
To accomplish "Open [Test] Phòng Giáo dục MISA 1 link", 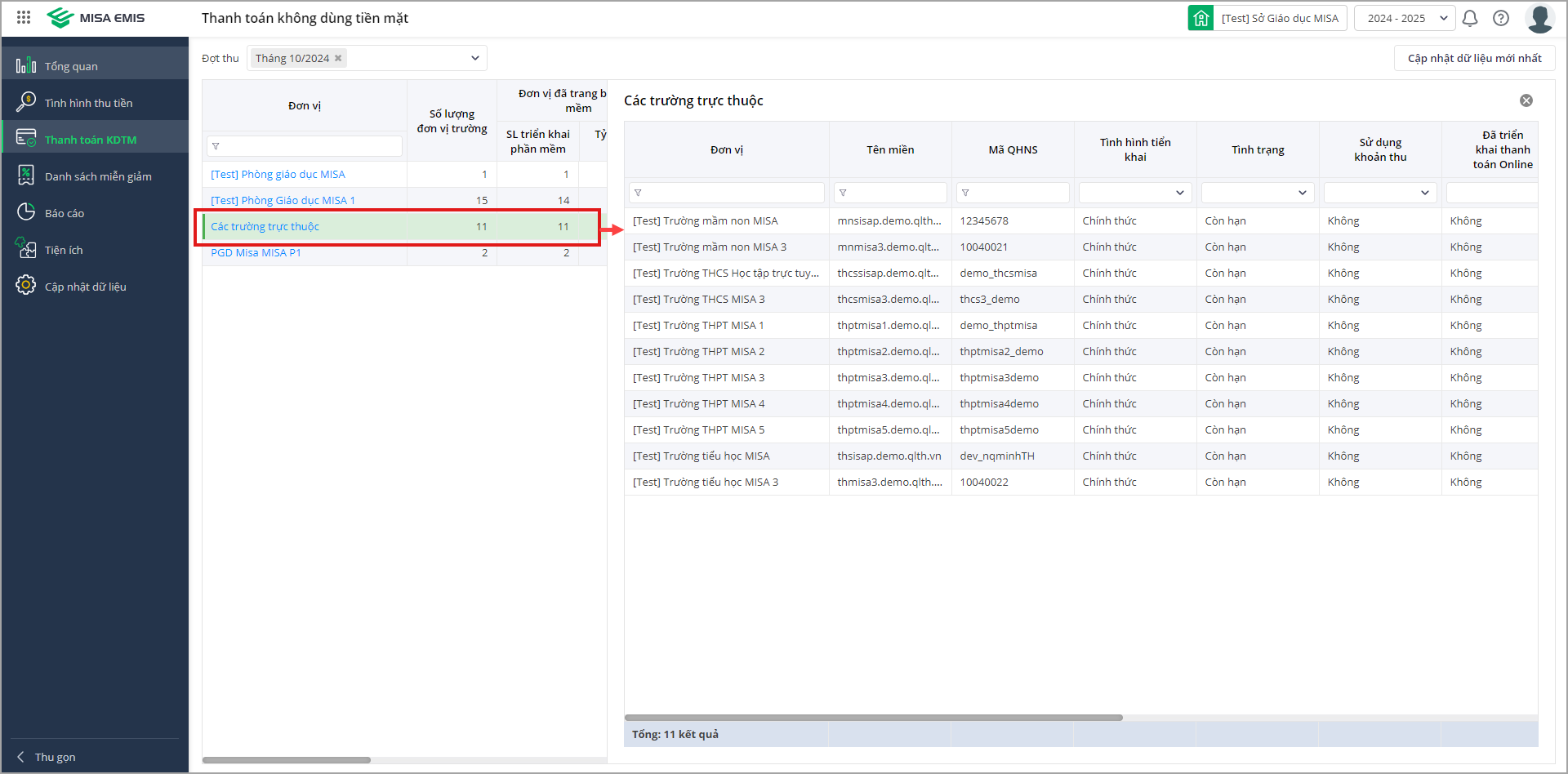I will (x=283, y=200).
